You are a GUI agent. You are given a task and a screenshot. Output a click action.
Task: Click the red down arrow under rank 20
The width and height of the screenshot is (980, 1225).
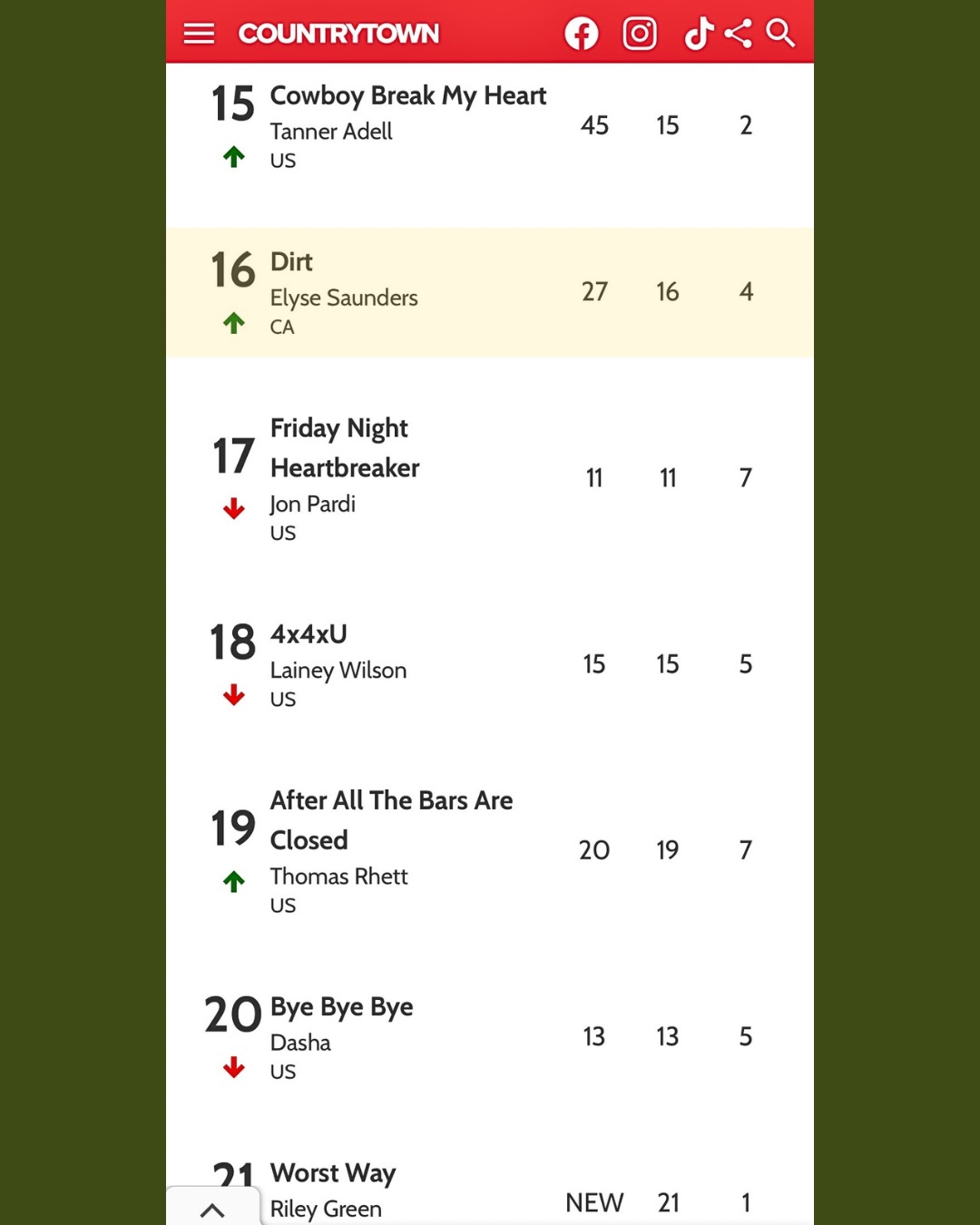point(234,1067)
